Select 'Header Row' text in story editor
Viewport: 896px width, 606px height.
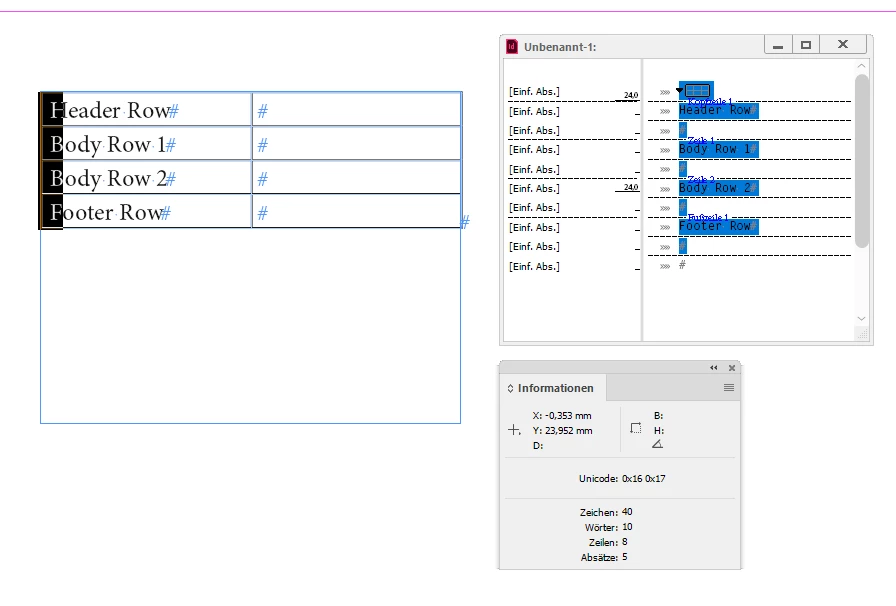(714, 110)
